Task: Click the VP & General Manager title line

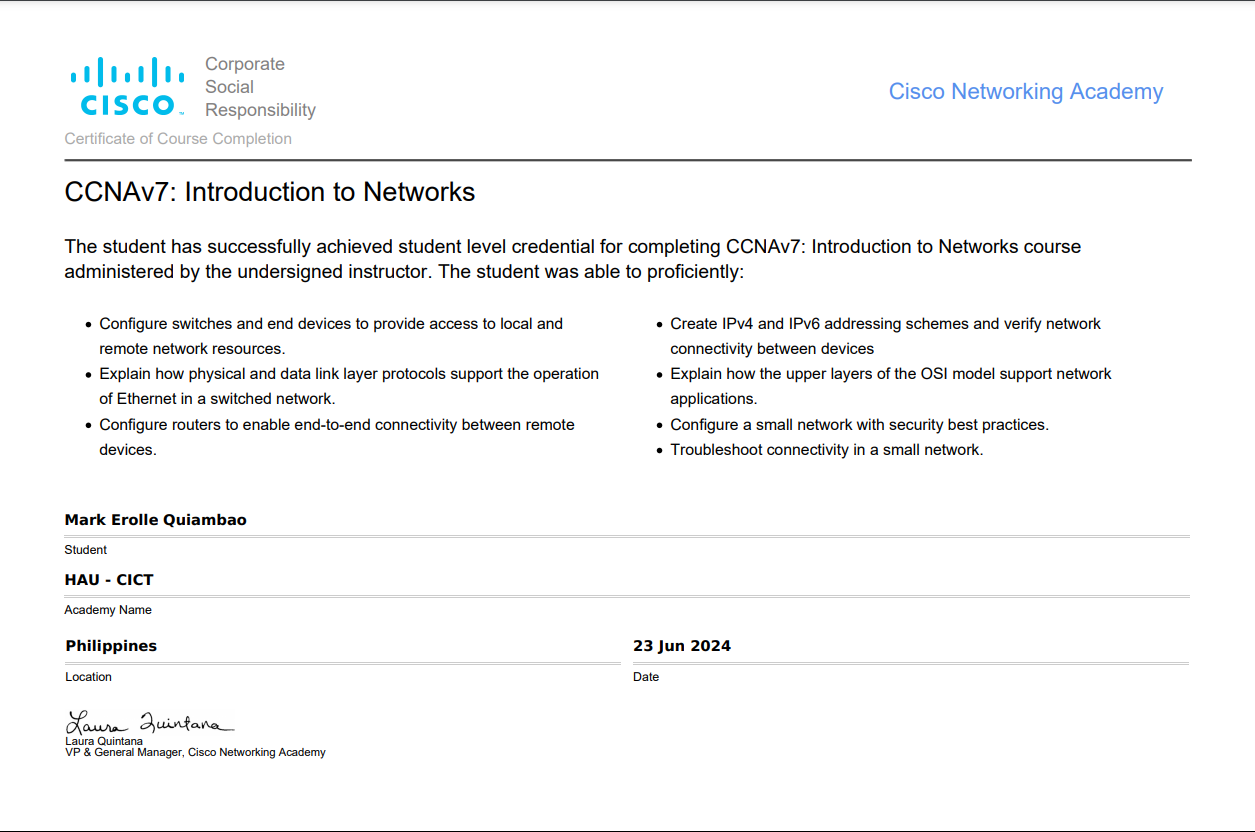Action: pyautogui.click(x=195, y=752)
